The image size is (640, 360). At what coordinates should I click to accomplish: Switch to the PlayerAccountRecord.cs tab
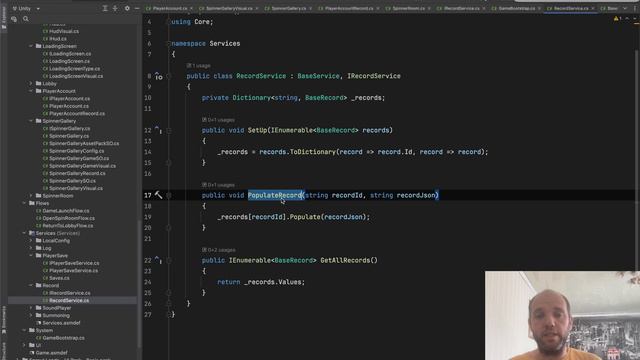[349, 8]
